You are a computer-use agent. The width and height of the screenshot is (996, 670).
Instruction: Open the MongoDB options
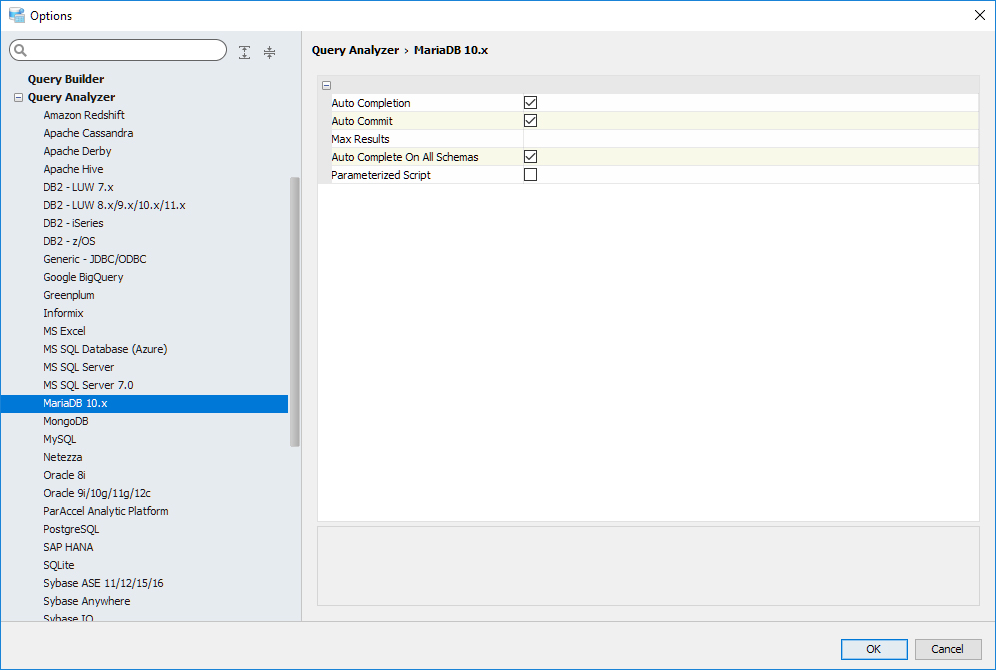click(x=66, y=421)
